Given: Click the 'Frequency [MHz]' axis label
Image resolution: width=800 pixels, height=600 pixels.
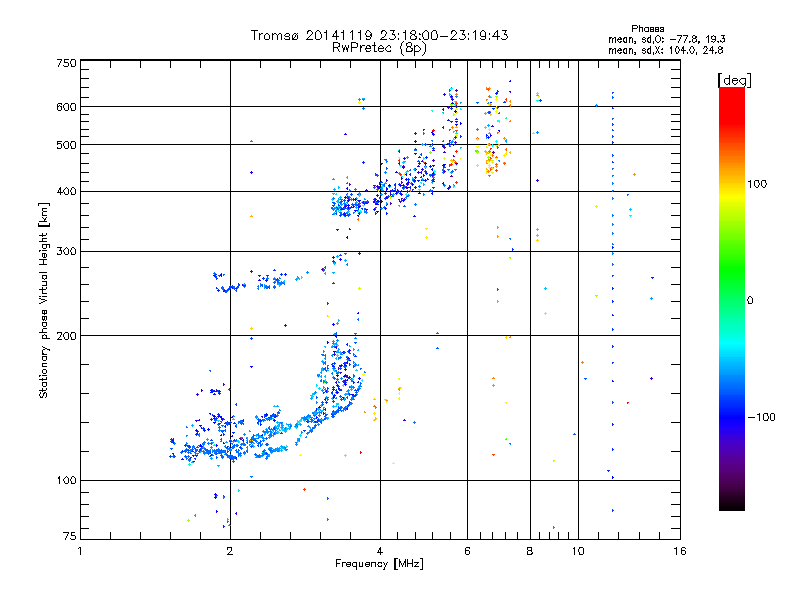Looking at the screenshot, I should point(379,564).
